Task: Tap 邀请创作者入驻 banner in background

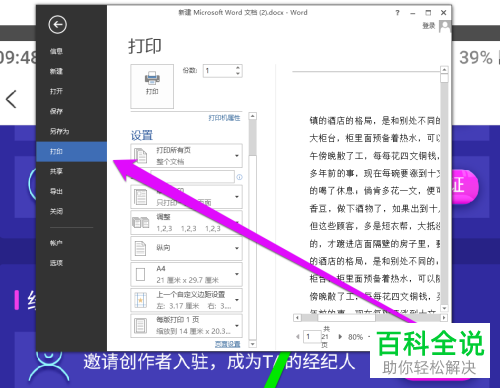Action: tap(219, 361)
